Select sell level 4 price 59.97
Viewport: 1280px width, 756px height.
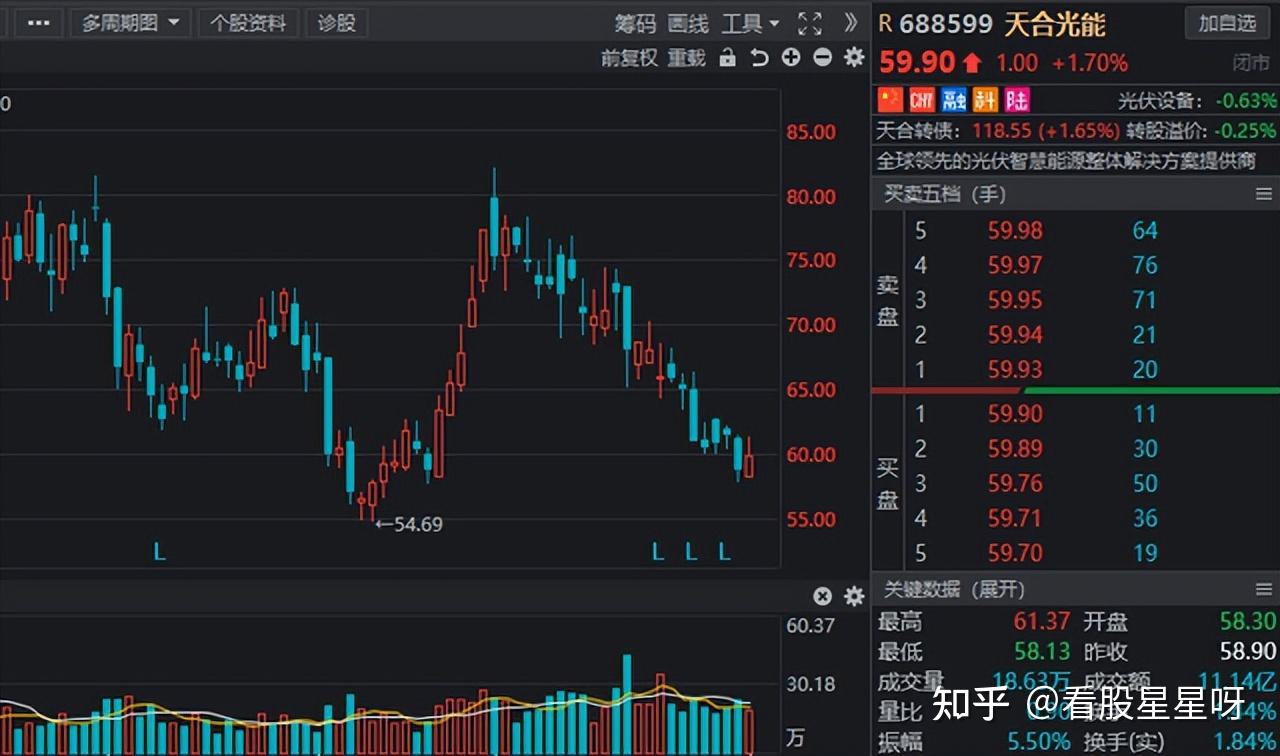point(1015,266)
